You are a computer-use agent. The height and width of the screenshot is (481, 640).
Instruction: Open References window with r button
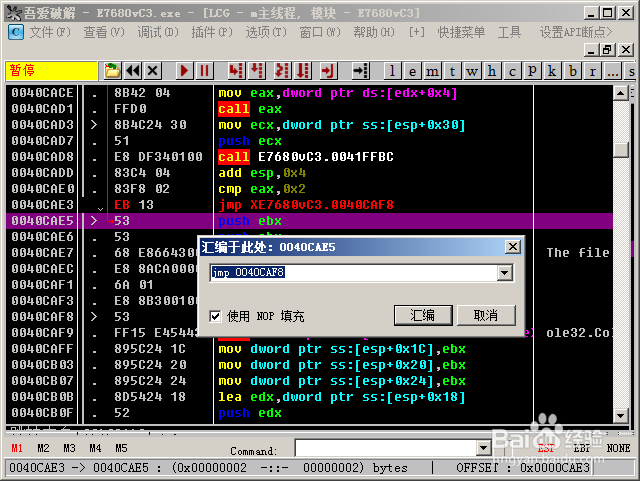point(593,71)
